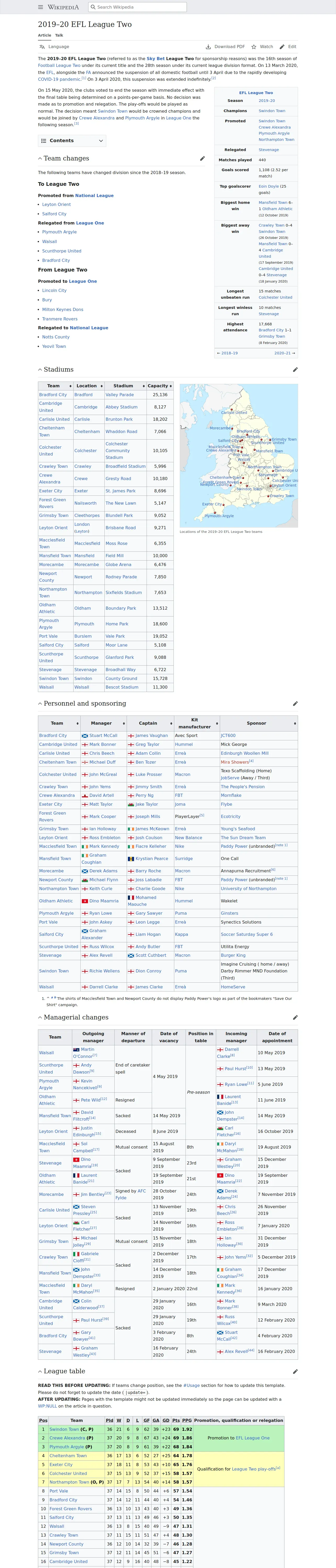
Task: Open the EFL League One promotion link
Action: (x=253, y=1438)
